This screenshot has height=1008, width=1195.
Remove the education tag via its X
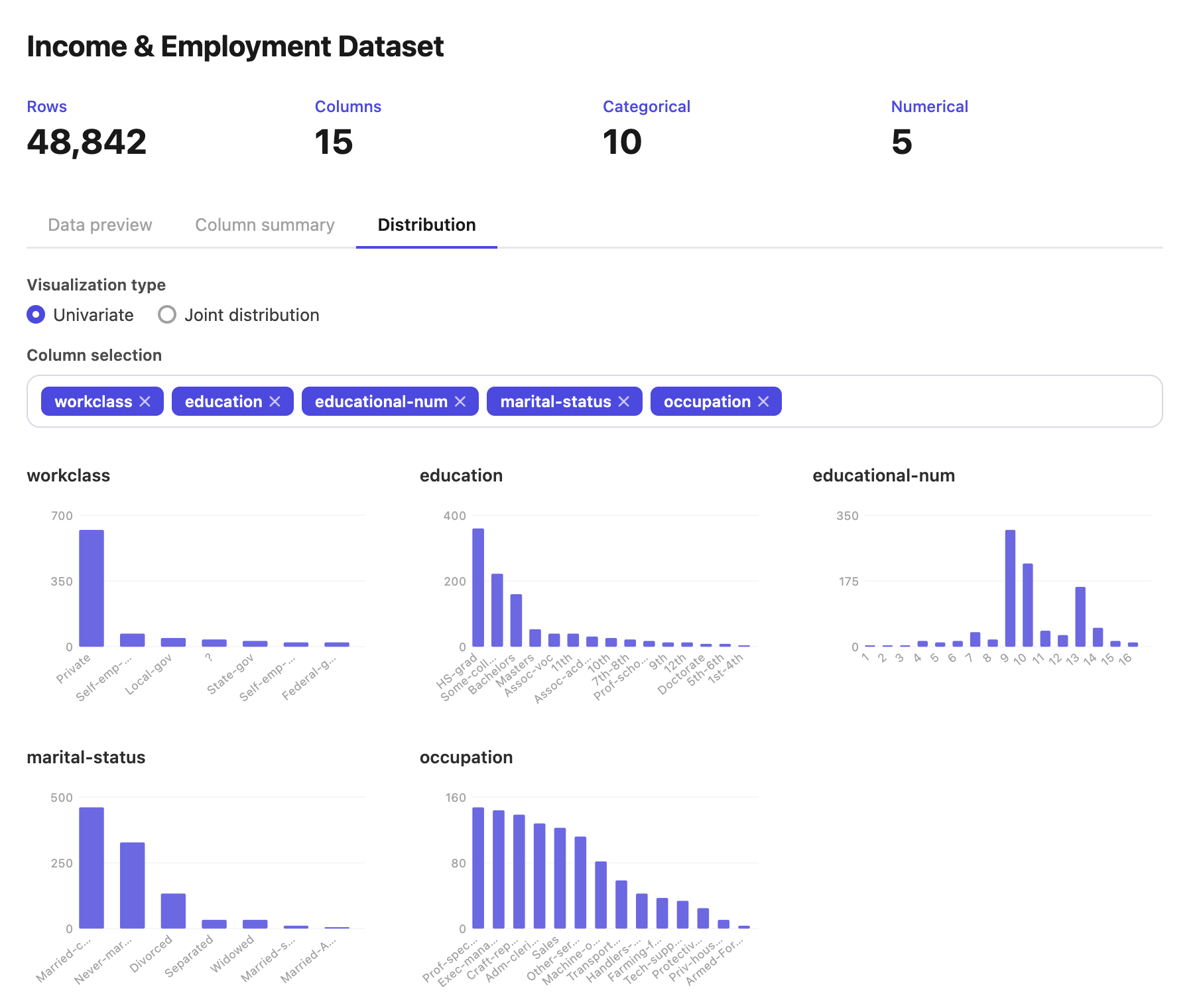tap(275, 402)
